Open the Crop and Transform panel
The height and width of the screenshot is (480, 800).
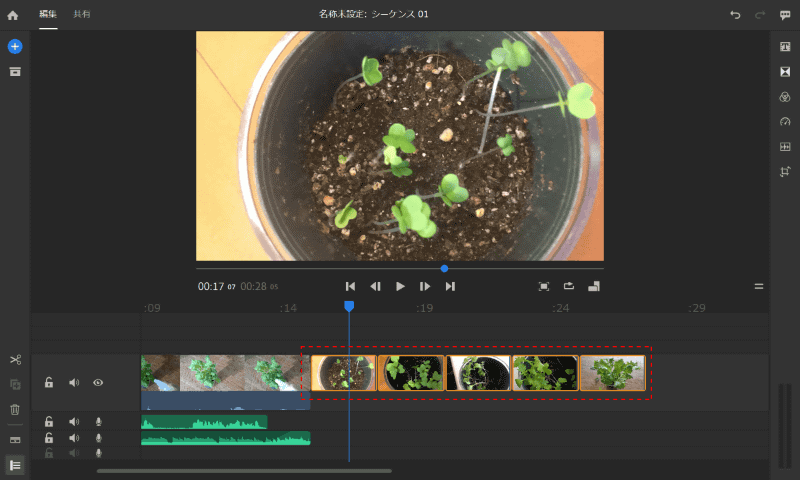click(785, 171)
